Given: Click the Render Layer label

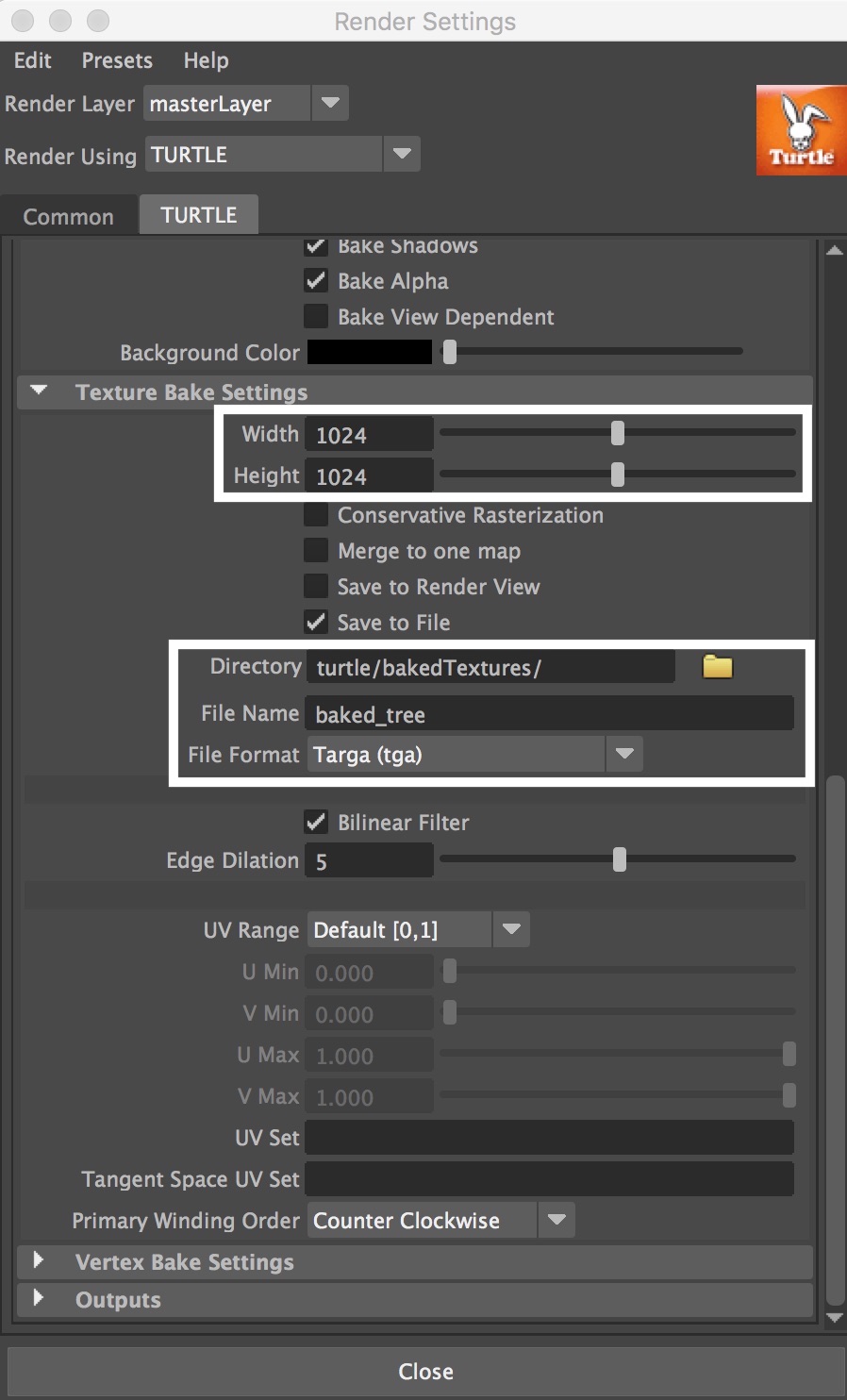Looking at the screenshot, I should coord(70,104).
